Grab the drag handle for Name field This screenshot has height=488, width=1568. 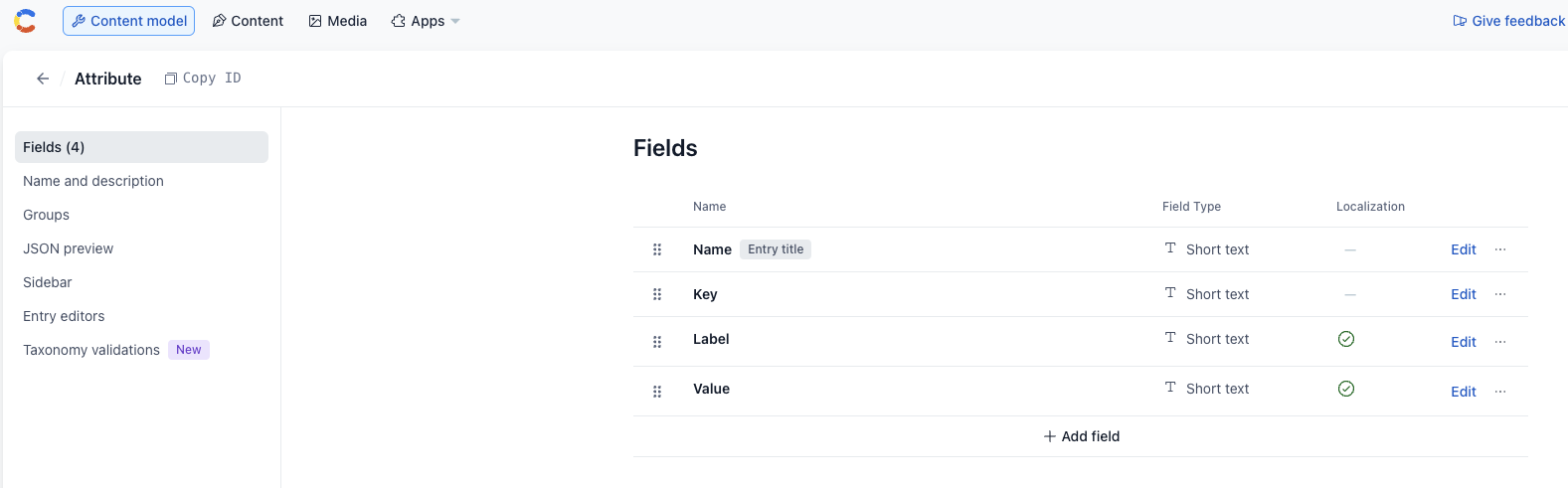(x=657, y=249)
